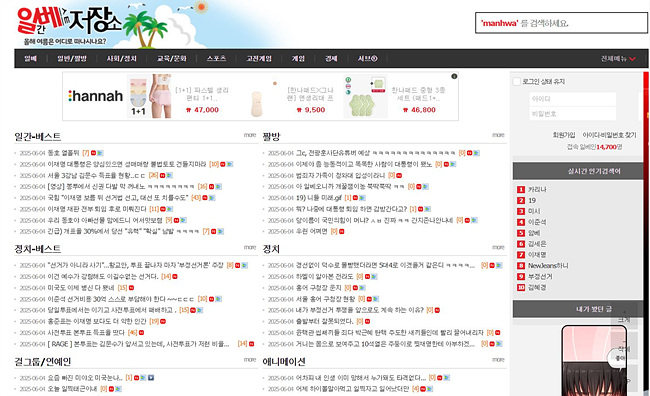The height and width of the screenshot is (396, 650).
Task: Click more link for 짤방 section
Action: pos(498,135)
